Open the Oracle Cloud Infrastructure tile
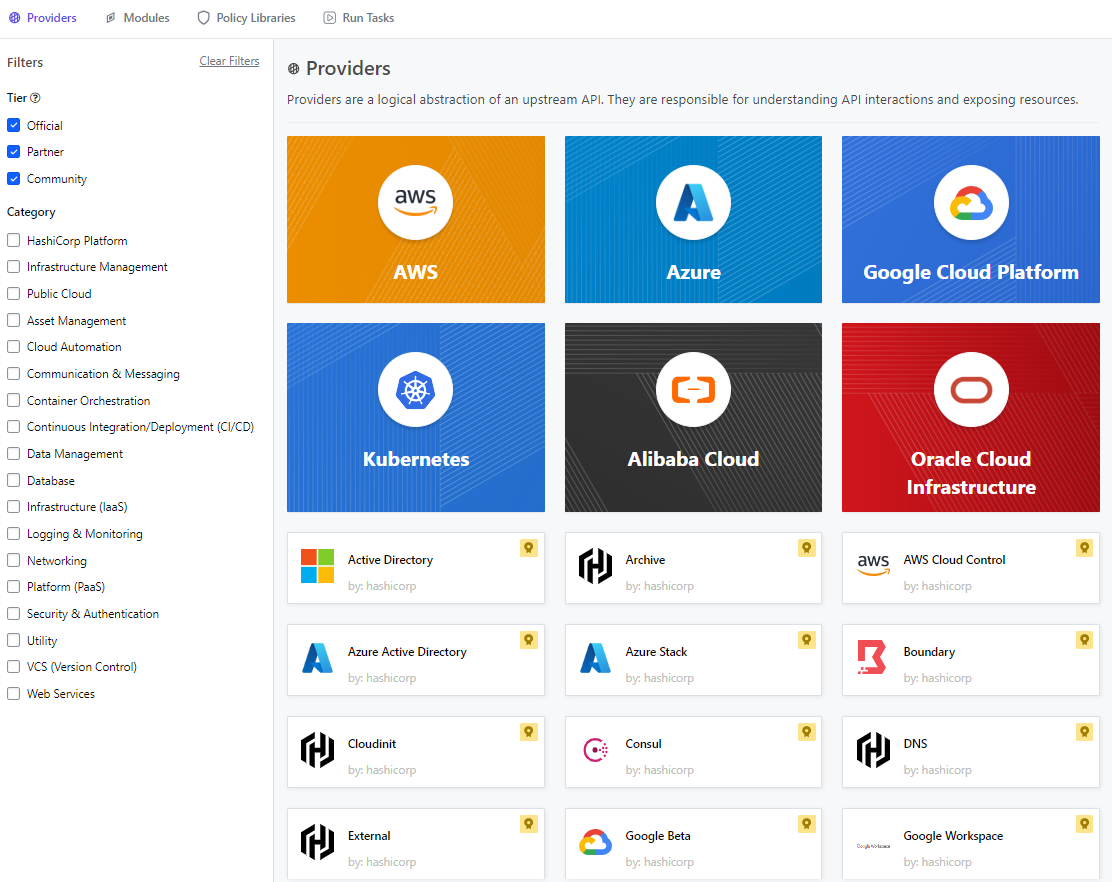This screenshot has width=1112, height=882. (970, 417)
